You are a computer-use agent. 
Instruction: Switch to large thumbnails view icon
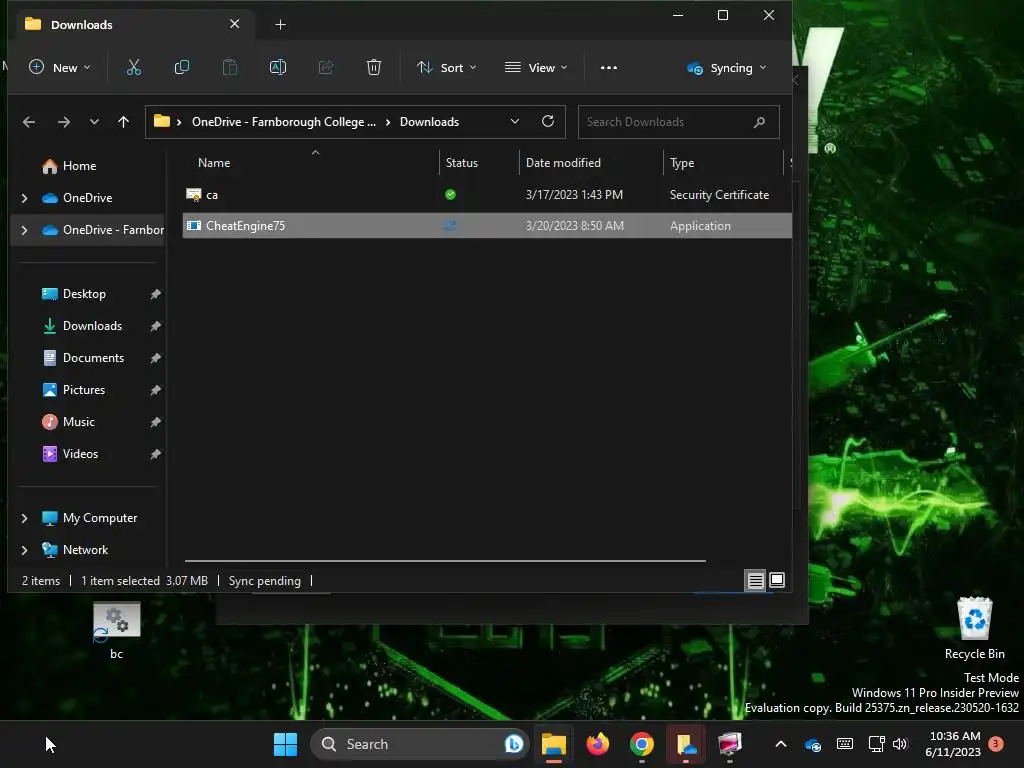[x=777, y=580]
